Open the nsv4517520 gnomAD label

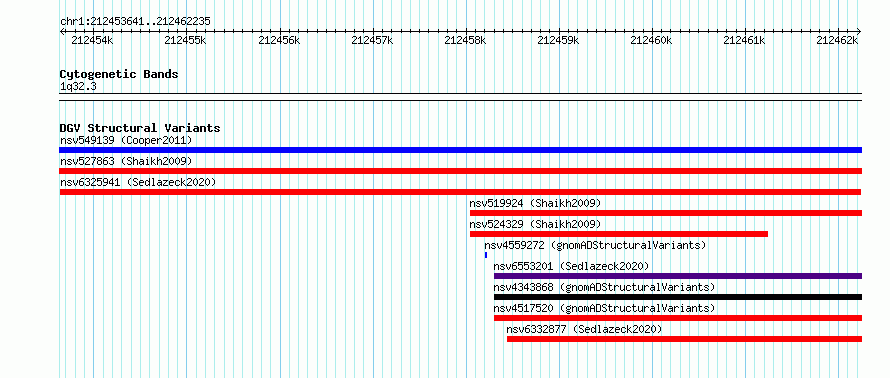pyautogui.click(x=604, y=308)
